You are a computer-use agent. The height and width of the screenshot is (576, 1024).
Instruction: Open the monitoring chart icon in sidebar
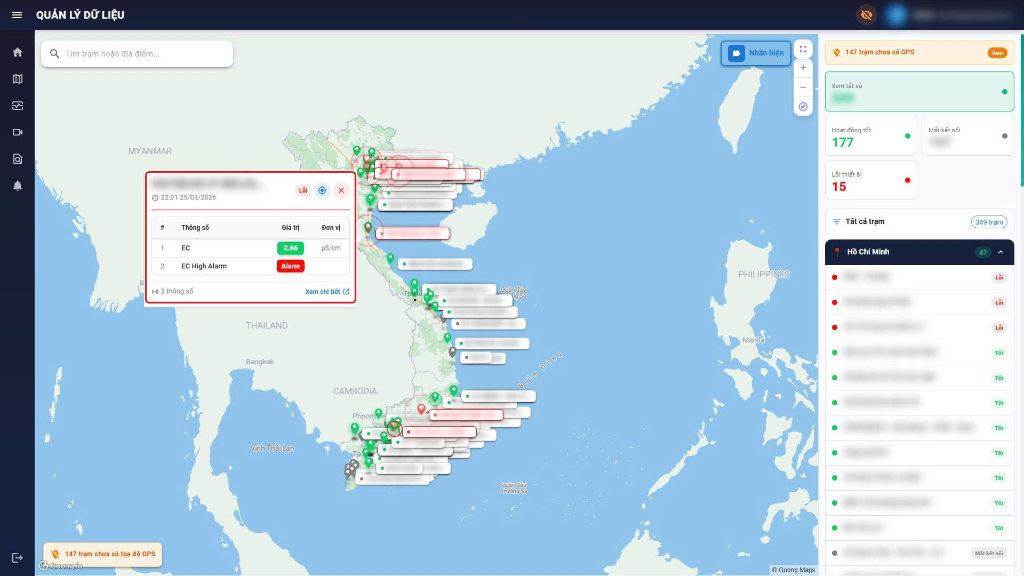click(15, 105)
